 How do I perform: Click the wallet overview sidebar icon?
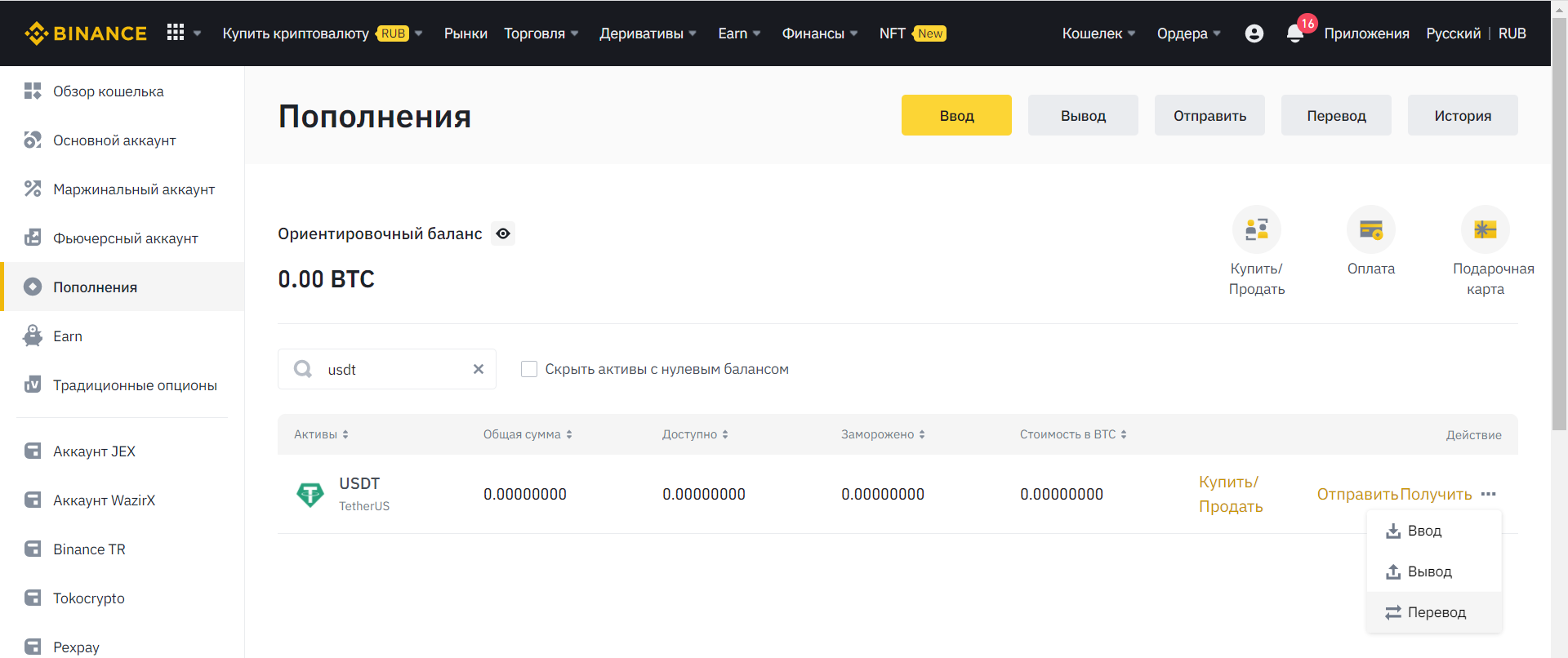pyautogui.click(x=33, y=91)
